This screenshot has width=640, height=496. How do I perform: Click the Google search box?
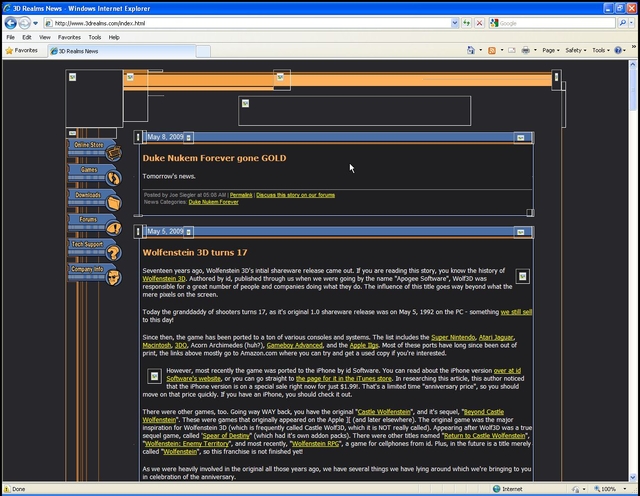click(552, 23)
